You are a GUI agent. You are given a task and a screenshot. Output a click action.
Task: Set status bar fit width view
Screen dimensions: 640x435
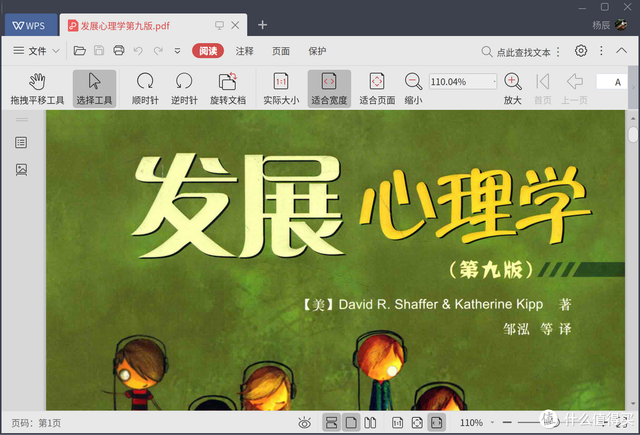click(437, 423)
